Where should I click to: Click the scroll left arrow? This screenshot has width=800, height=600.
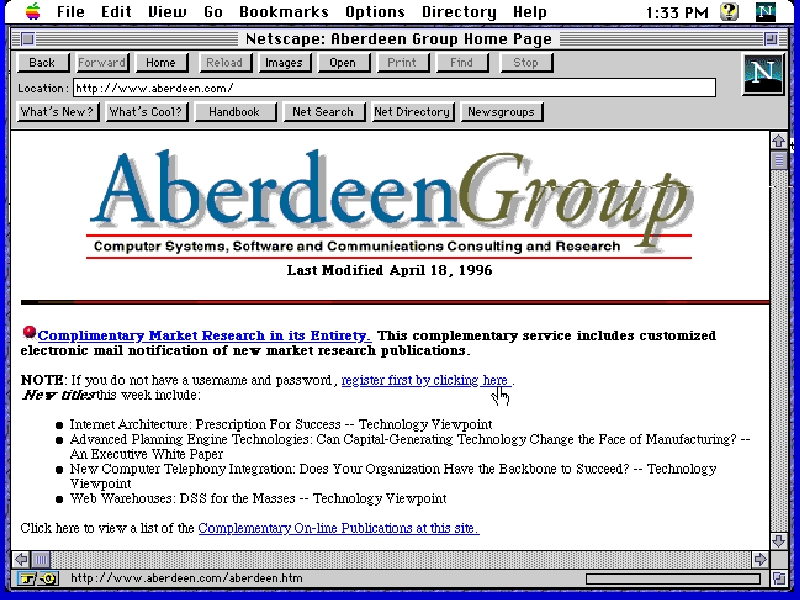[x=21, y=559]
